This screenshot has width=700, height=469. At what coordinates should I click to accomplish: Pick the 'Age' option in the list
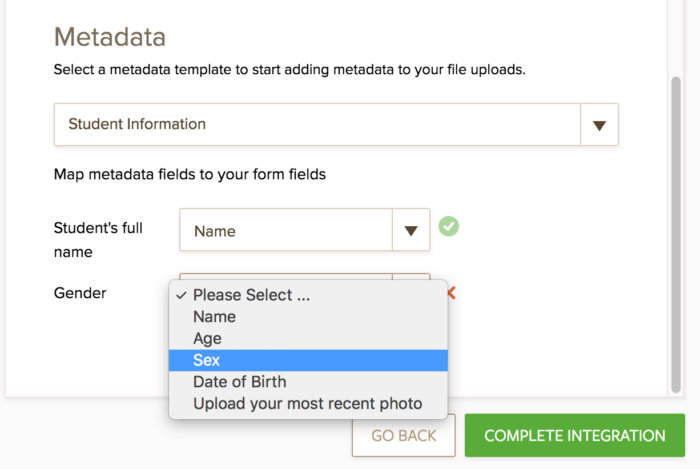point(207,338)
